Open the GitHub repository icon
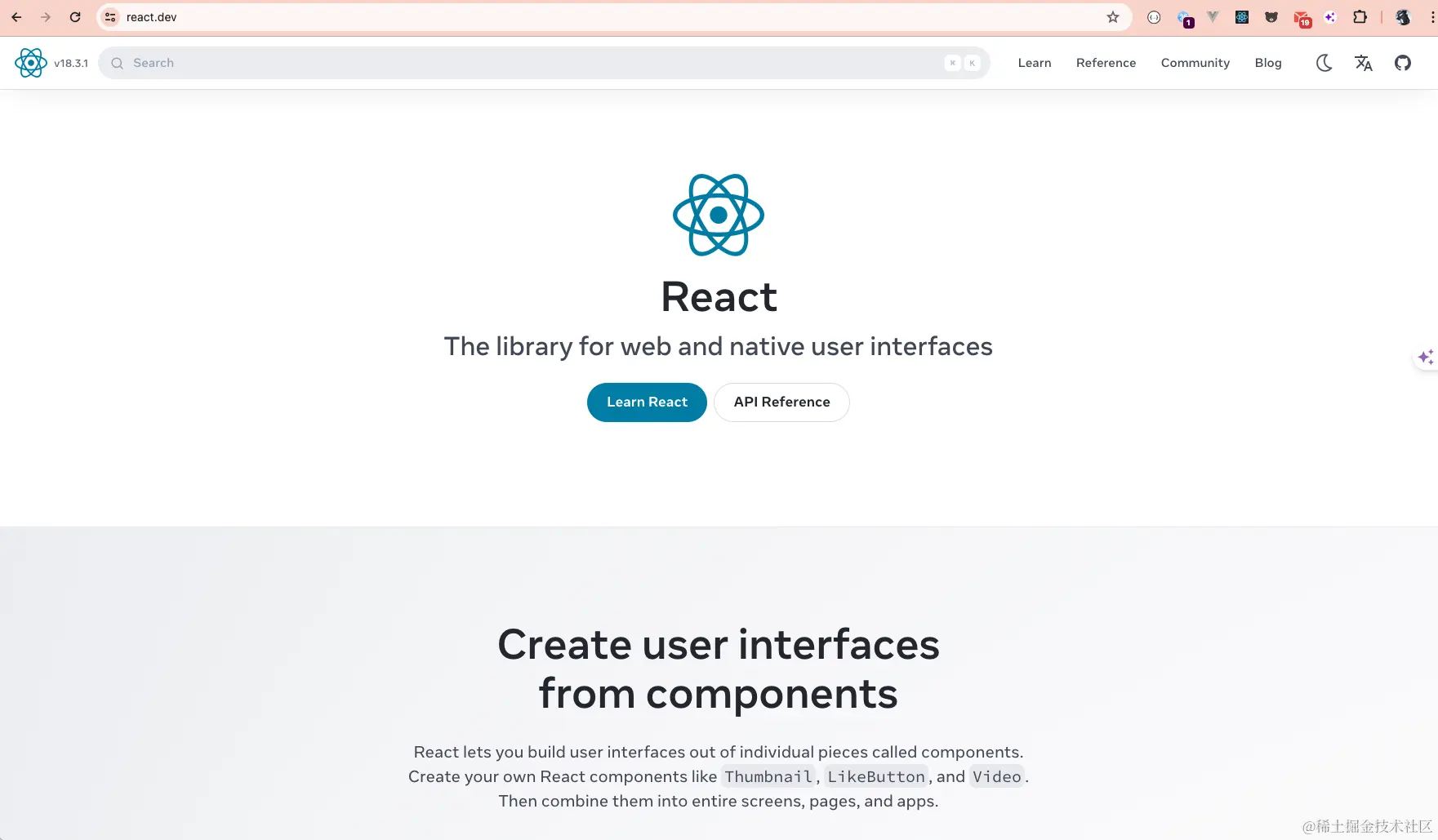Viewport: 1438px width, 840px height. click(x=1403, y=63)
